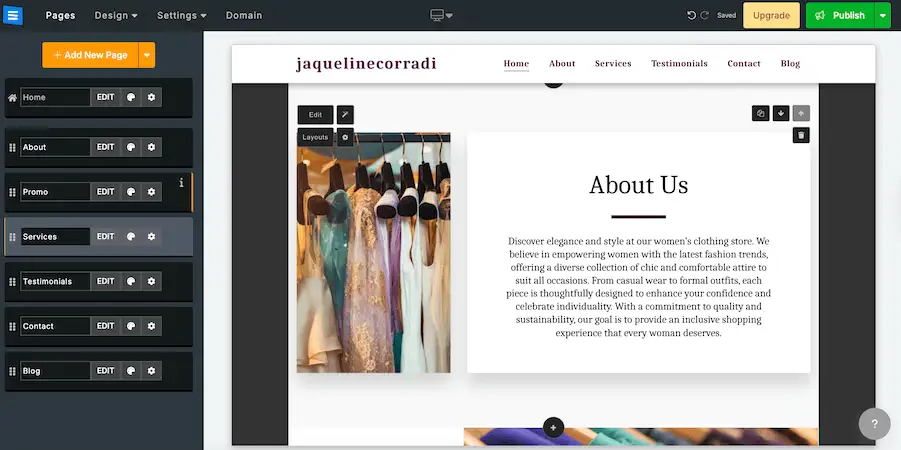The width and height of the screenshot is (901, 450).
Task: Click the info icon on Promo row
Action: 182,183
